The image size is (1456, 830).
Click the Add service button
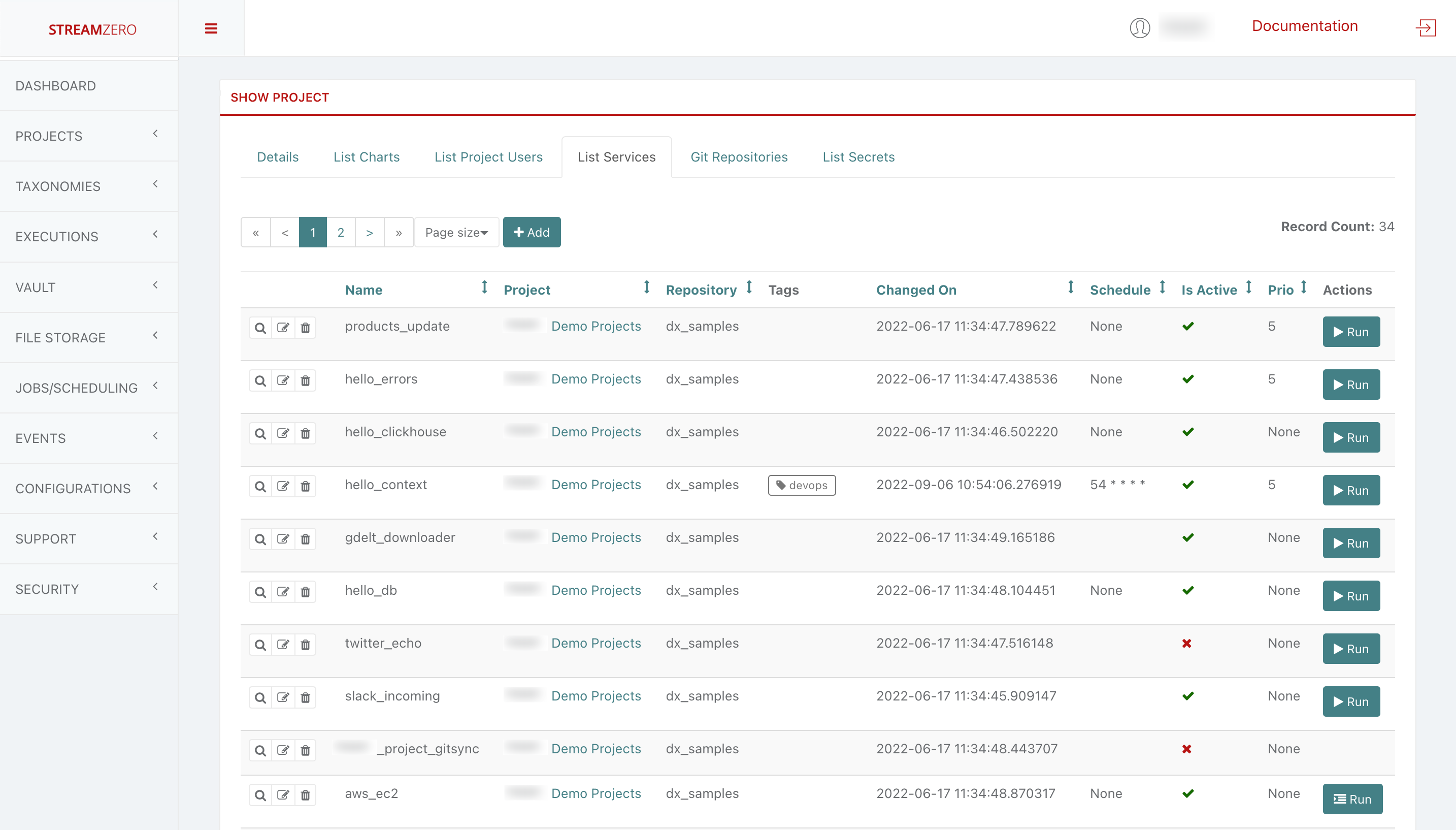532,232
